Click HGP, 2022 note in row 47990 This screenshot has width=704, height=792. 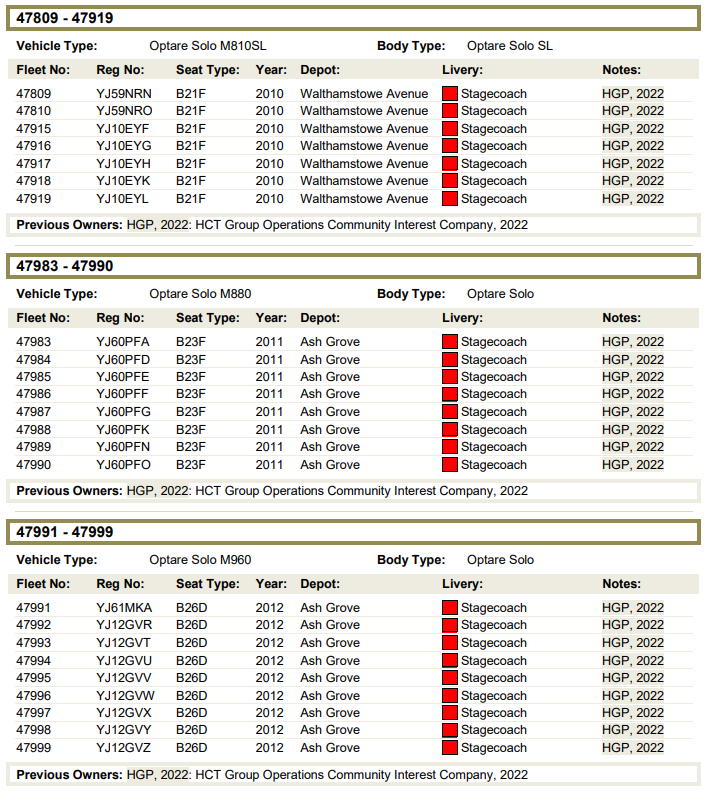point(632,465)
